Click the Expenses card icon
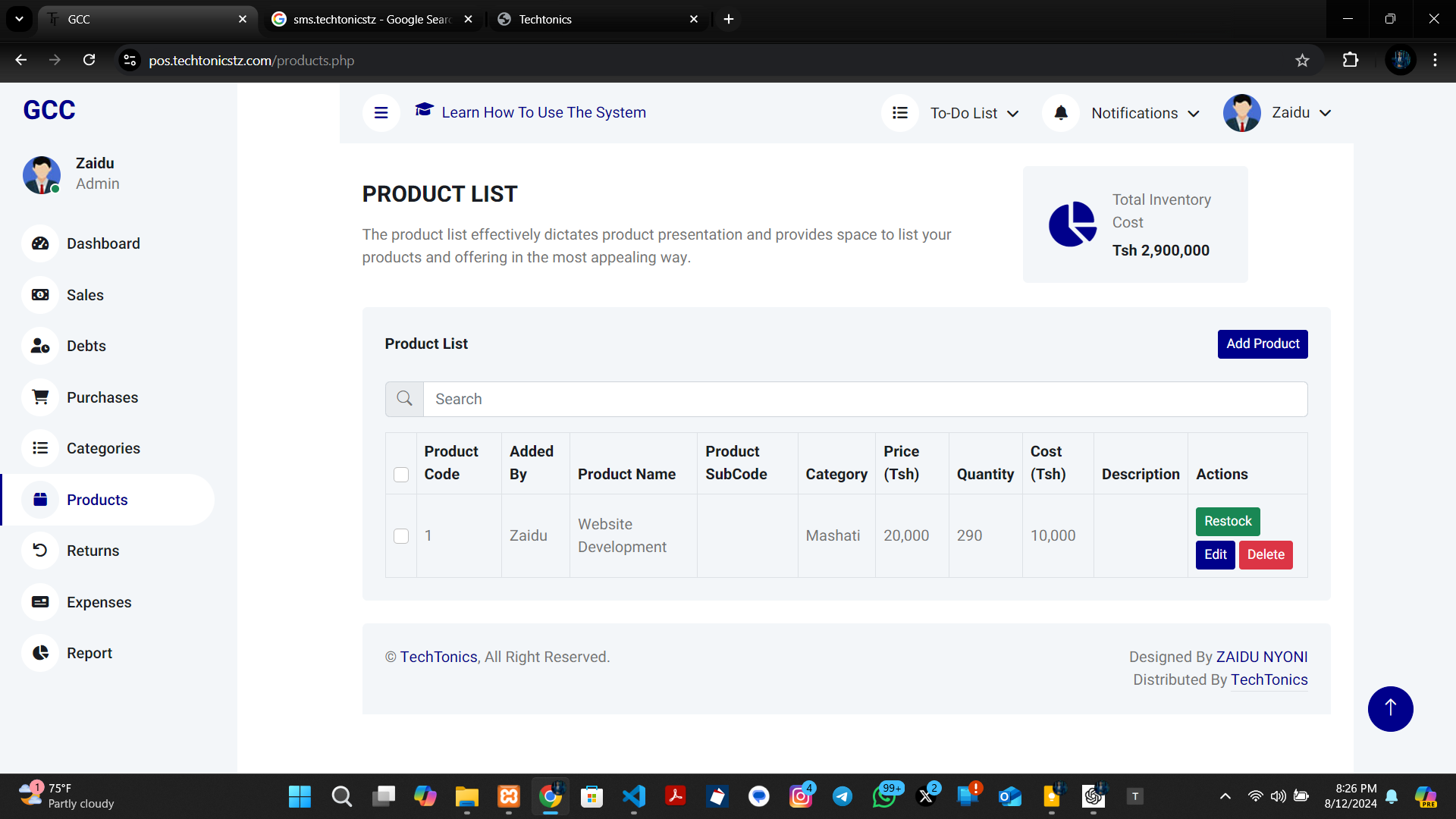The image size is (1456, 819). tap(40, 602)
